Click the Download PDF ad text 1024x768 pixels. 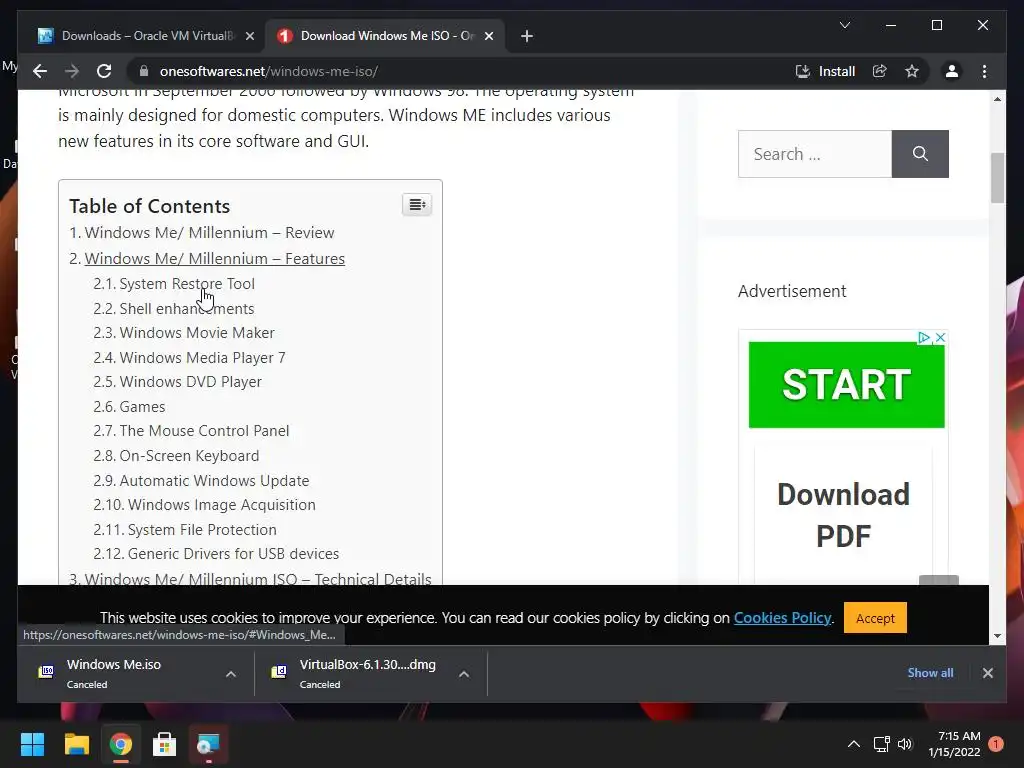[843, 515]
